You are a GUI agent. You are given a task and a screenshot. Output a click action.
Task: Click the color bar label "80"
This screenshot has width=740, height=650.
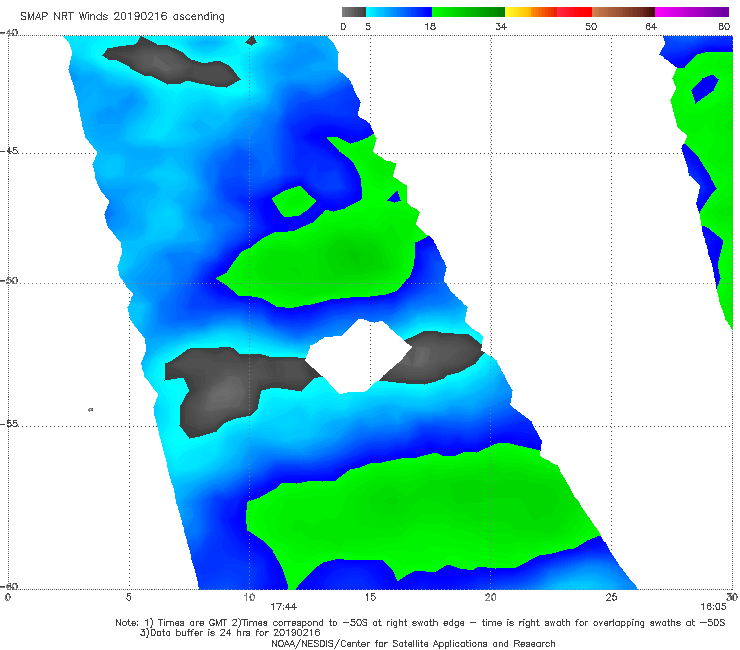click(x=724, y=27)
